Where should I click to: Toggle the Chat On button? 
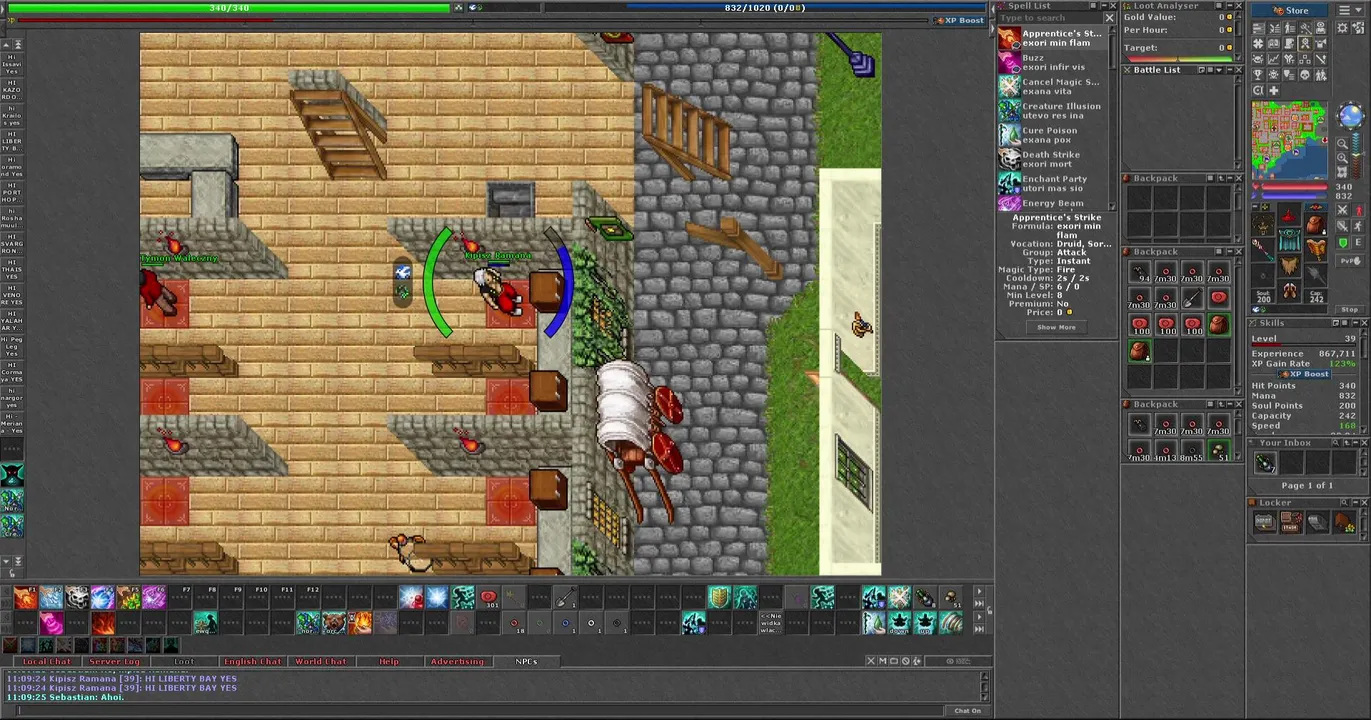[x=967, y=710]
